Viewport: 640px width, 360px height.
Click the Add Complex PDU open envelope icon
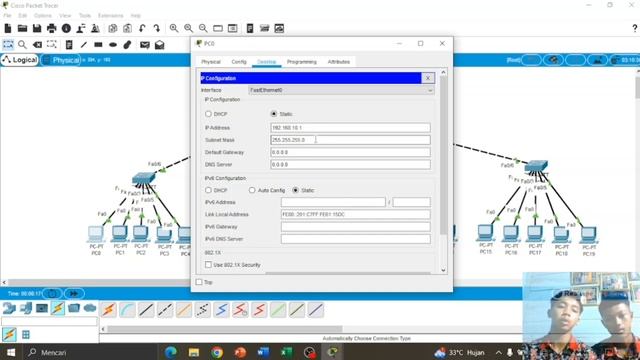point(160,44)
